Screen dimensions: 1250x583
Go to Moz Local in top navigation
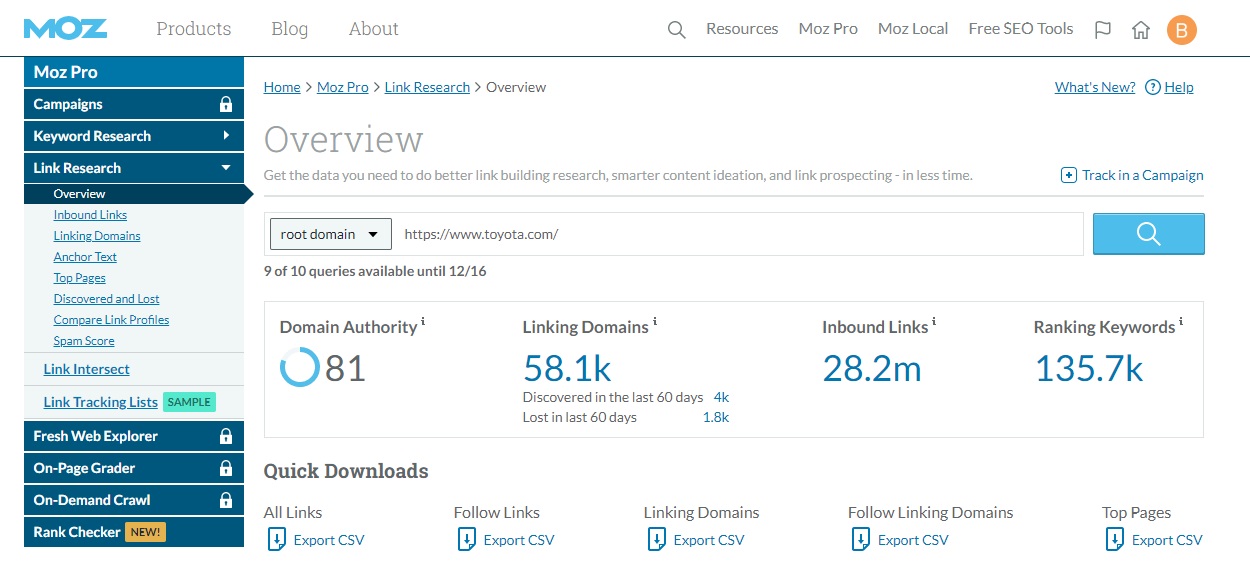(913, 29)
